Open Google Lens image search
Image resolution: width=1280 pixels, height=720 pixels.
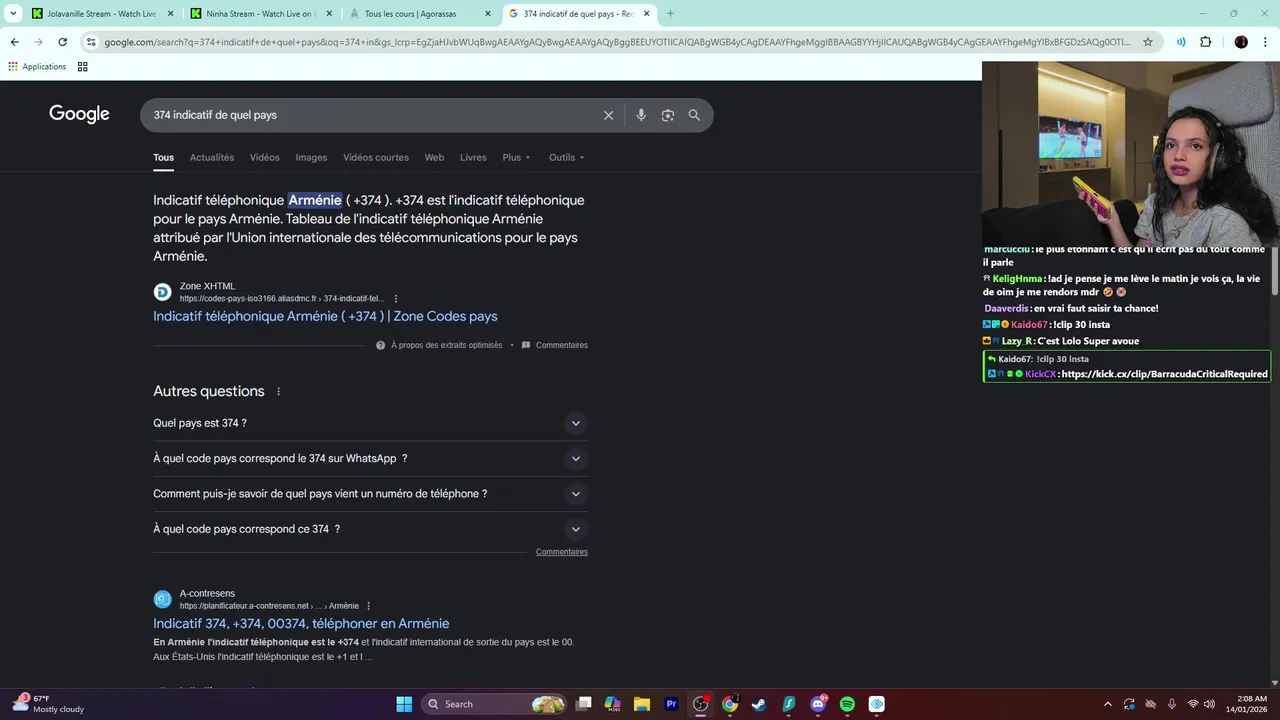point(667,115)
